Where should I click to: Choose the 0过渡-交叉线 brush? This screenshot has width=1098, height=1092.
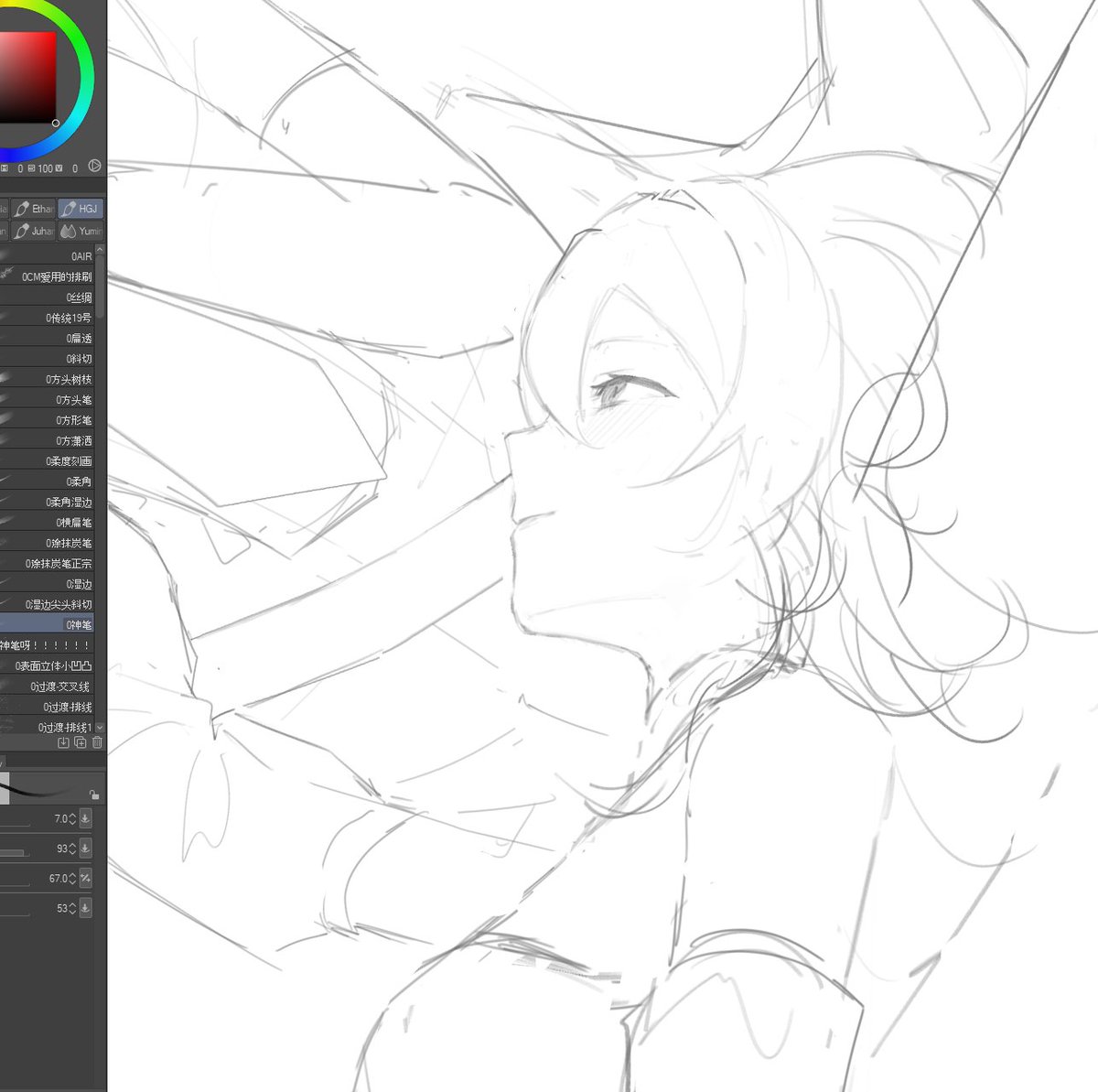coord(47,686)
